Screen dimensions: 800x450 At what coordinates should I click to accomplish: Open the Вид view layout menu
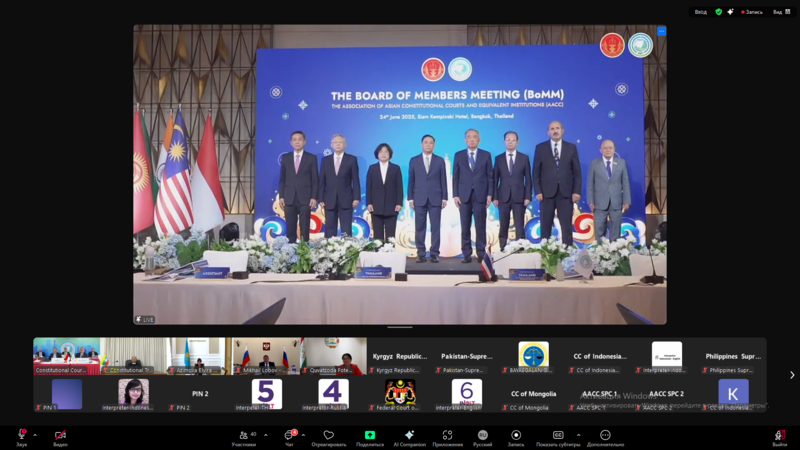(x=781, y=12)
